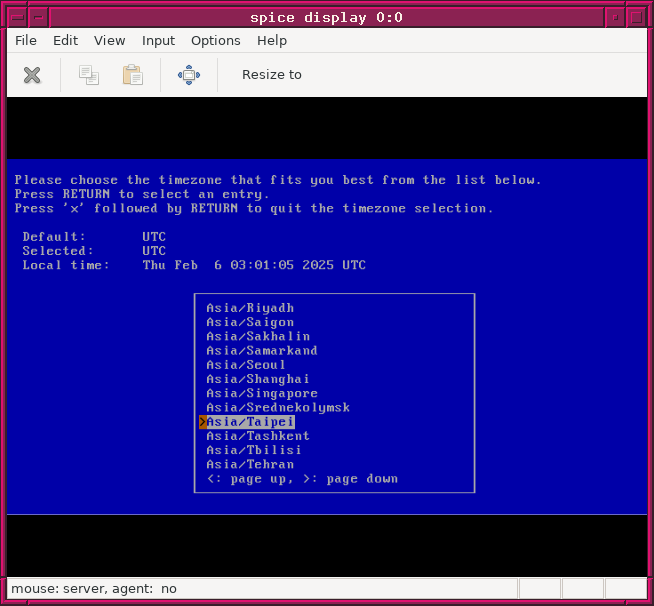Click the copy icon in toolbar
The height and width of the screenshot is (606, 654).
89,75
